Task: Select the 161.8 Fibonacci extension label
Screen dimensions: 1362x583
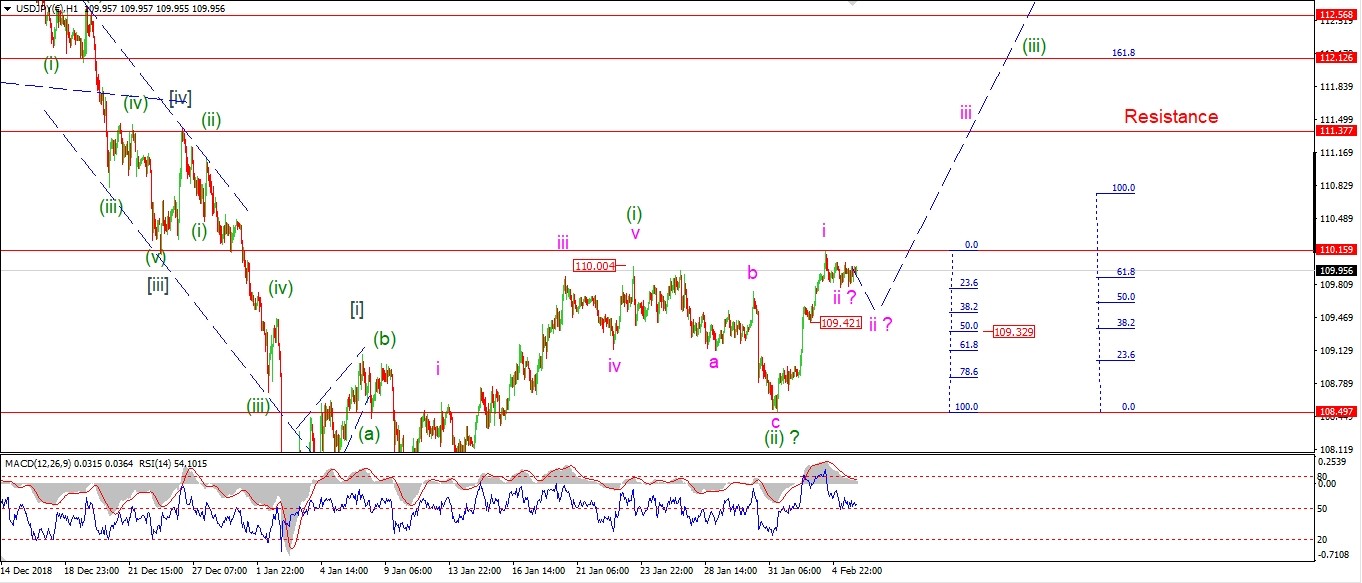Action: (1123, 53)
